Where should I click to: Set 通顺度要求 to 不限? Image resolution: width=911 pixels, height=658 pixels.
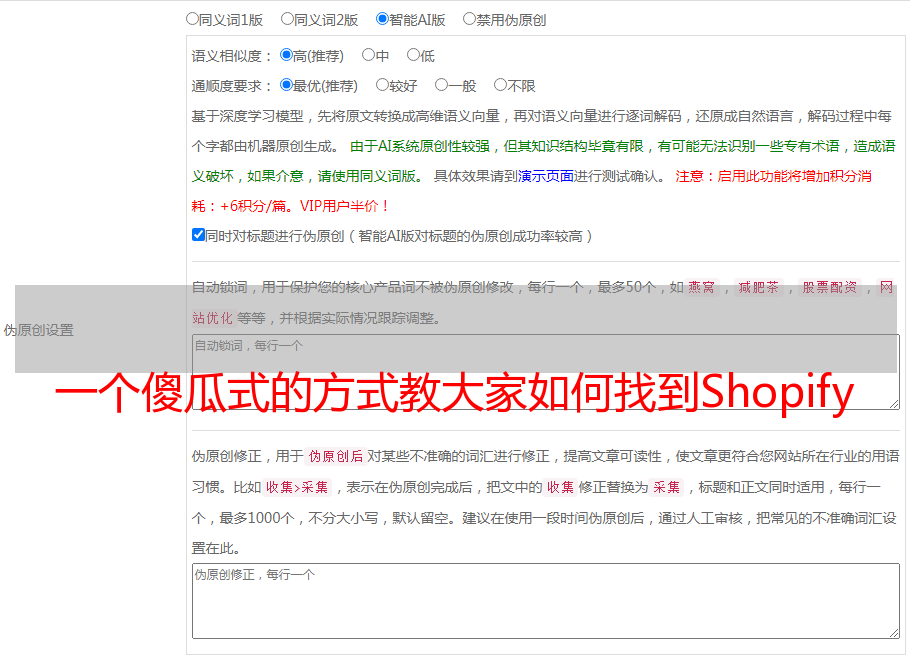coord(500,85)
